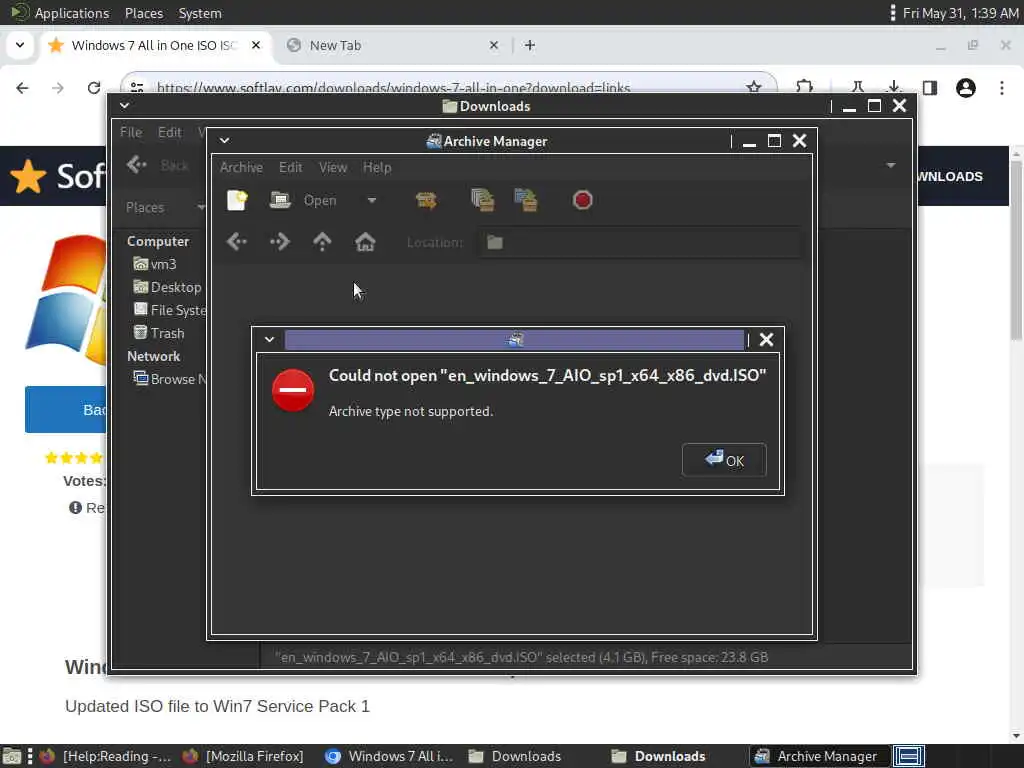Switch to Mozilla Firefox taskbar item

point(244,756)
